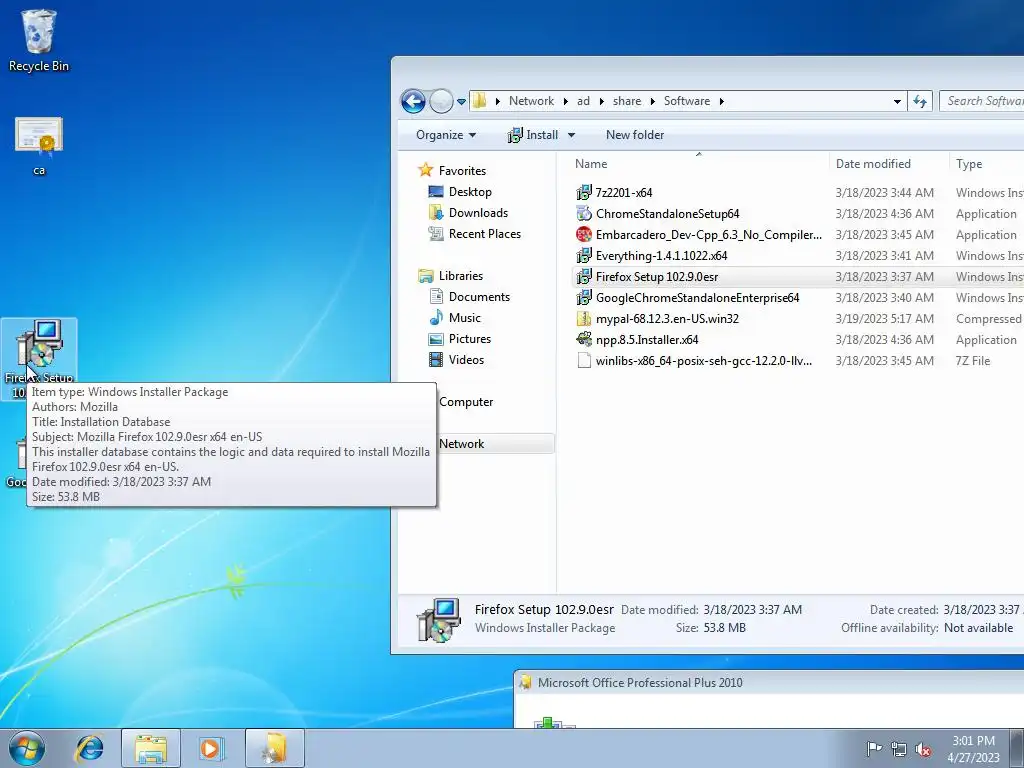Select the winlibs-x86_64-posix-seh-gcc file icon
Image resolution: width=1024 pixels, height=768 pixels.
583,360
